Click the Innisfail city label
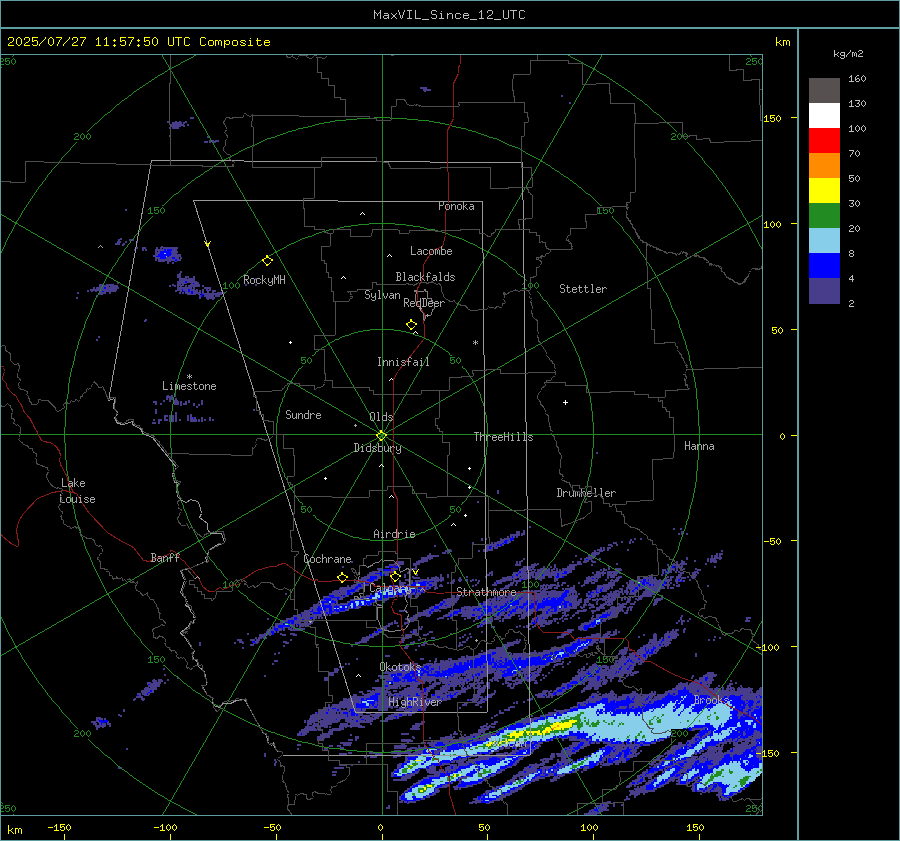This screenshot has height=841, width=900. (x=404, y=362)
